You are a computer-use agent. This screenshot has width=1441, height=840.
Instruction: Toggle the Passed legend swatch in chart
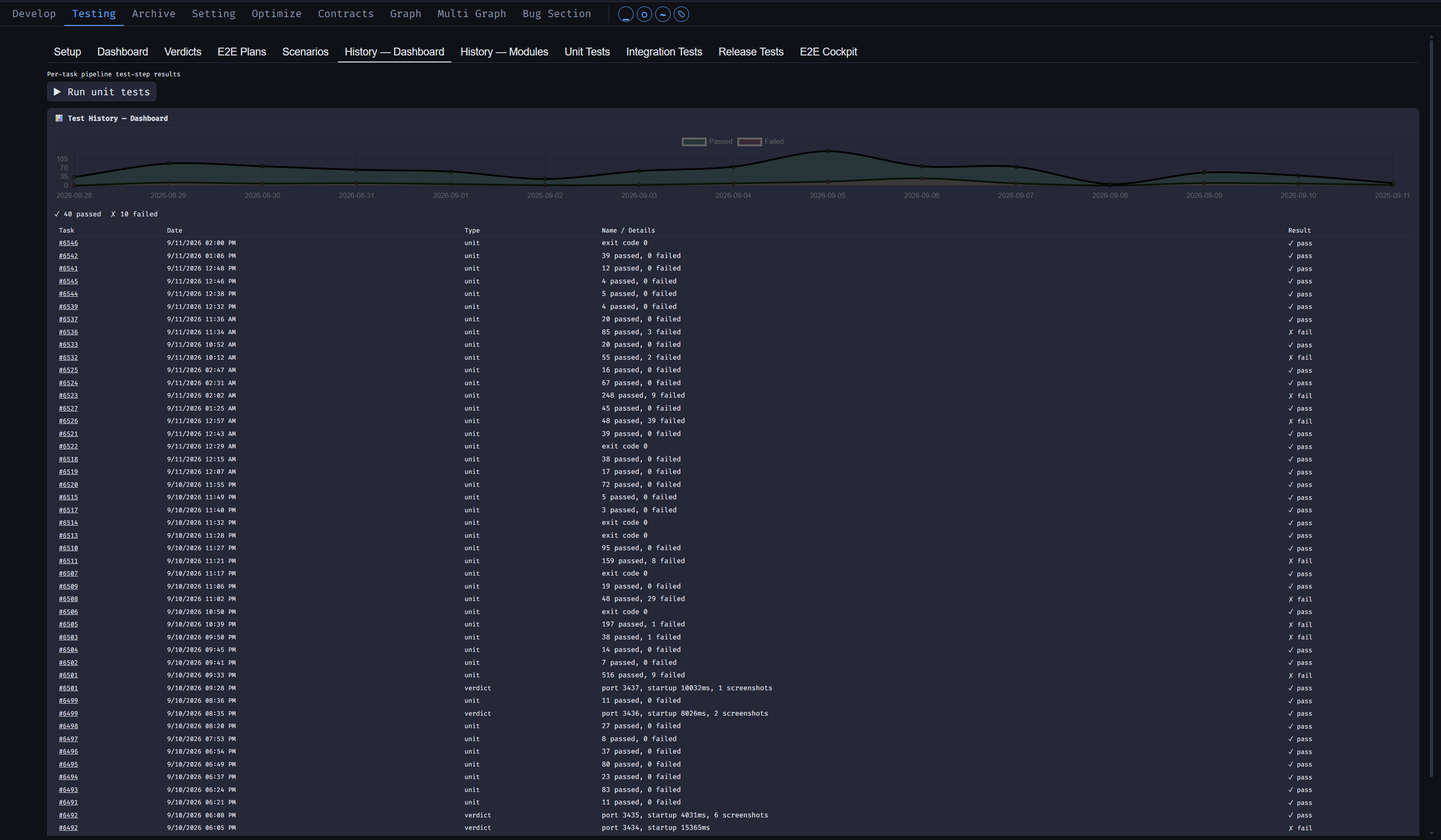pyautogui.click(x=694, y=142)
